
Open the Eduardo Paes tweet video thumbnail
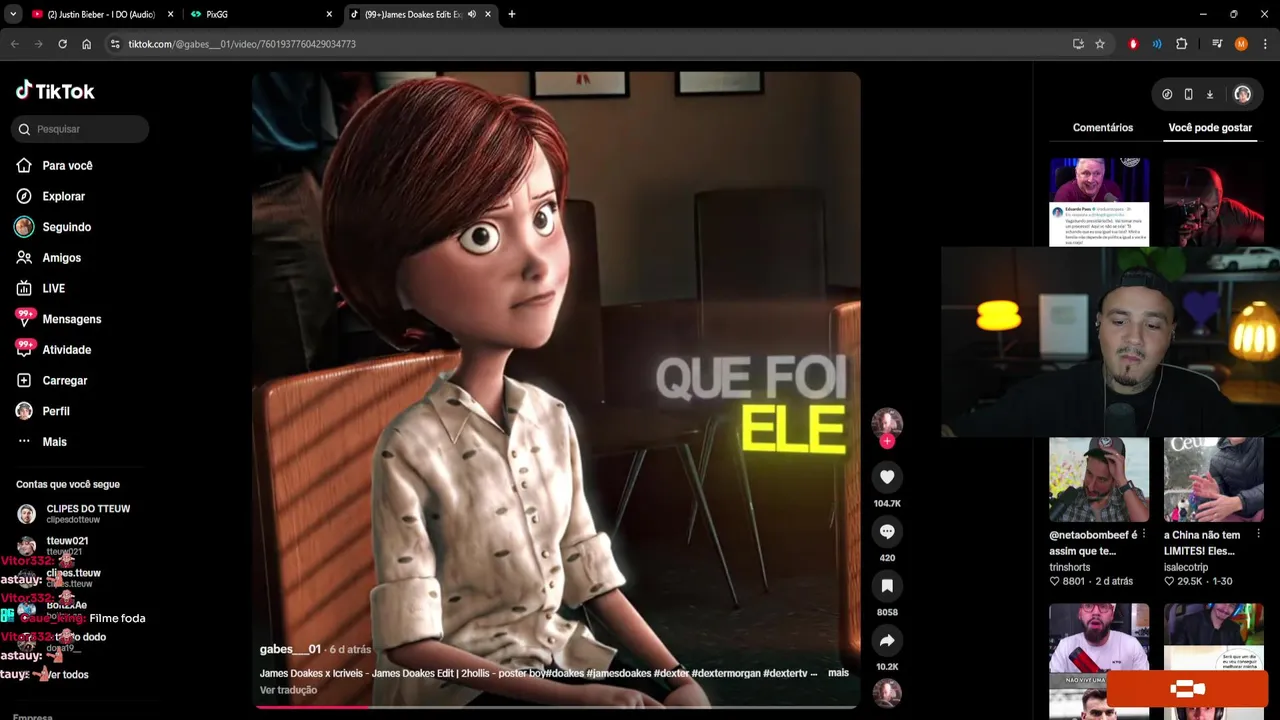[1099, 201]
